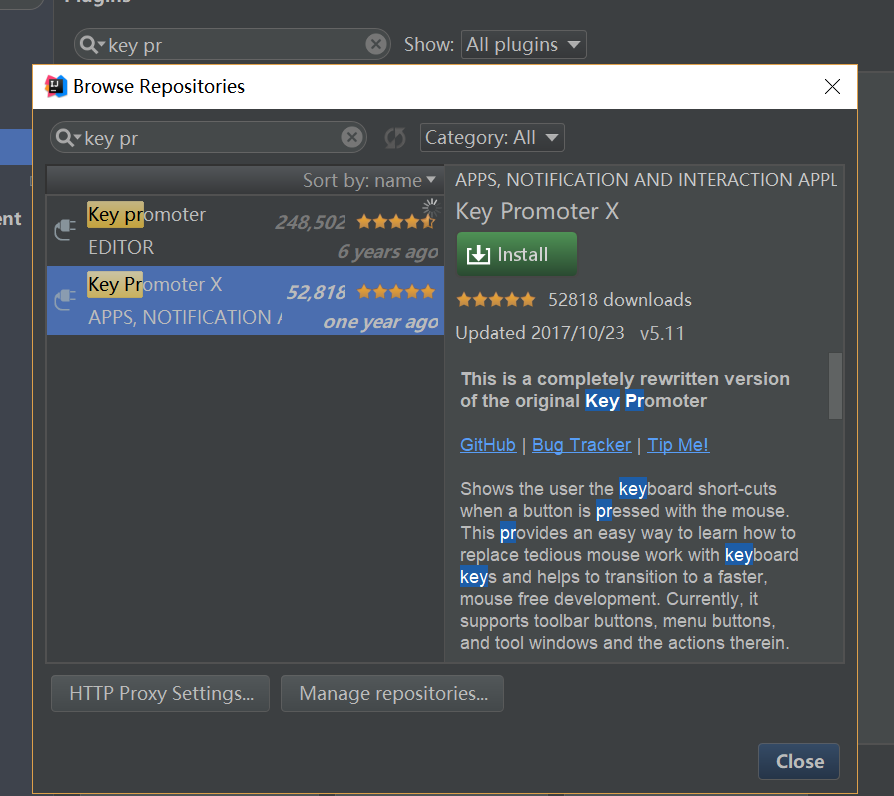Click the 'EDITOR' category label
This screenshot has width=894, height=796.
(121, 247)
